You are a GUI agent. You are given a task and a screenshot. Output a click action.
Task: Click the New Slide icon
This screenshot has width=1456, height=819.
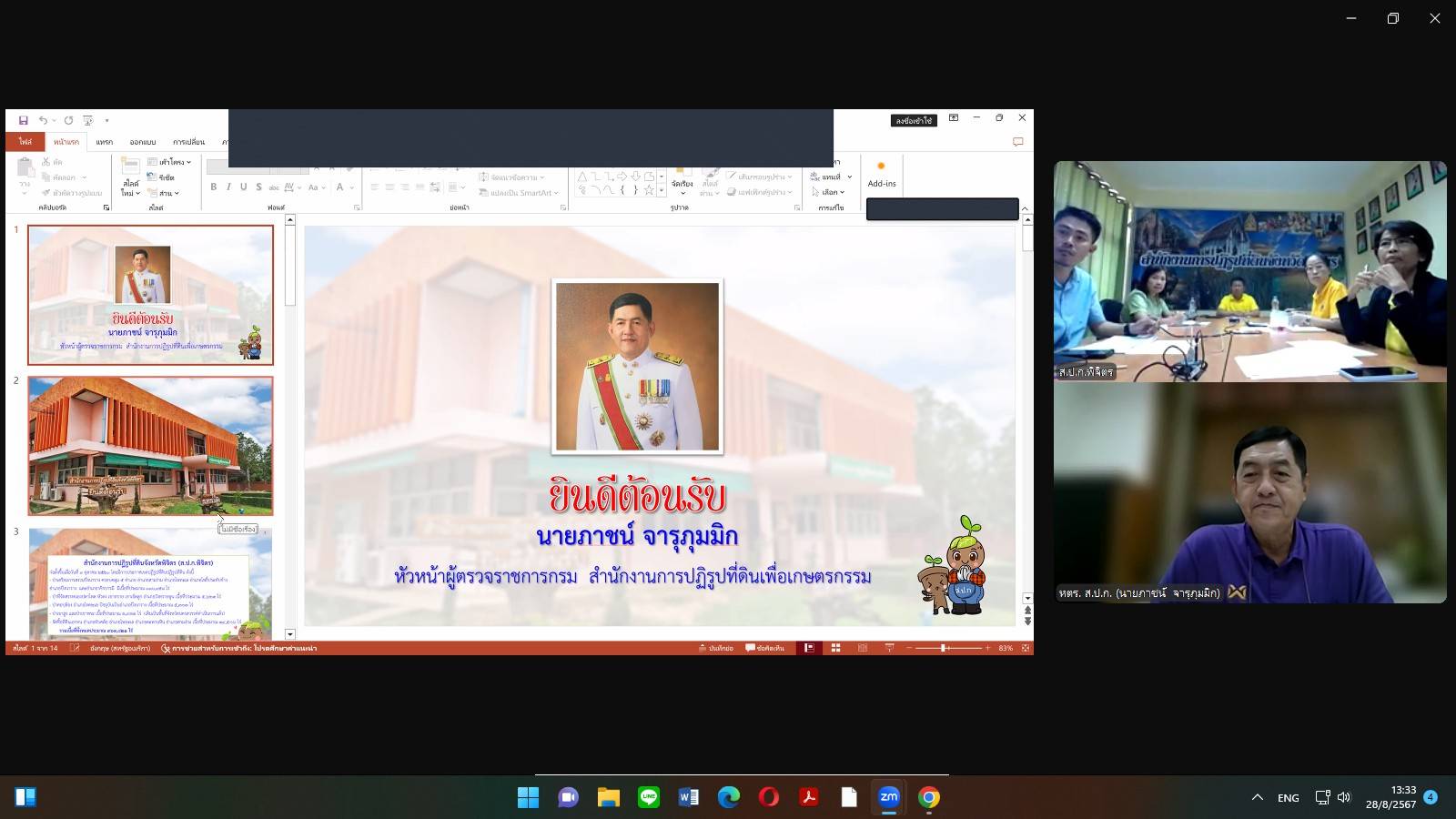[131, 166]
